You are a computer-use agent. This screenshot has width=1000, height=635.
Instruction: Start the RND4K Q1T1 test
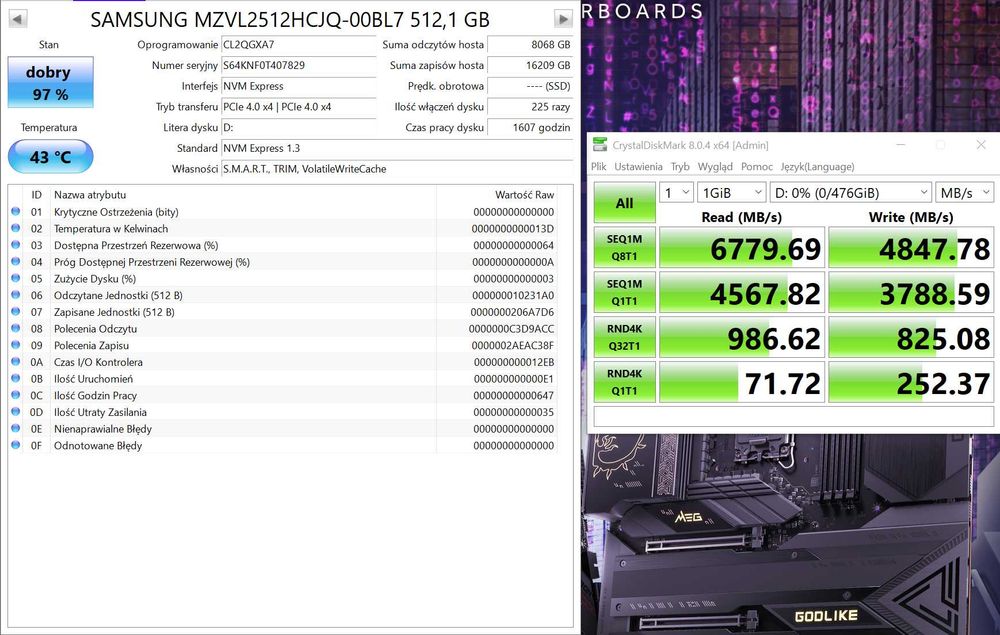tap(624, 382)
